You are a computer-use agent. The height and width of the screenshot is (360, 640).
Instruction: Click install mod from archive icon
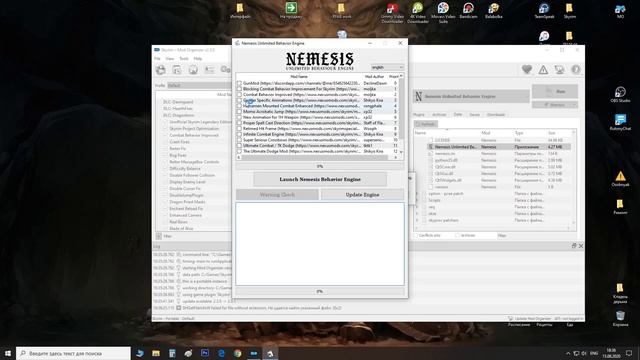177,70
